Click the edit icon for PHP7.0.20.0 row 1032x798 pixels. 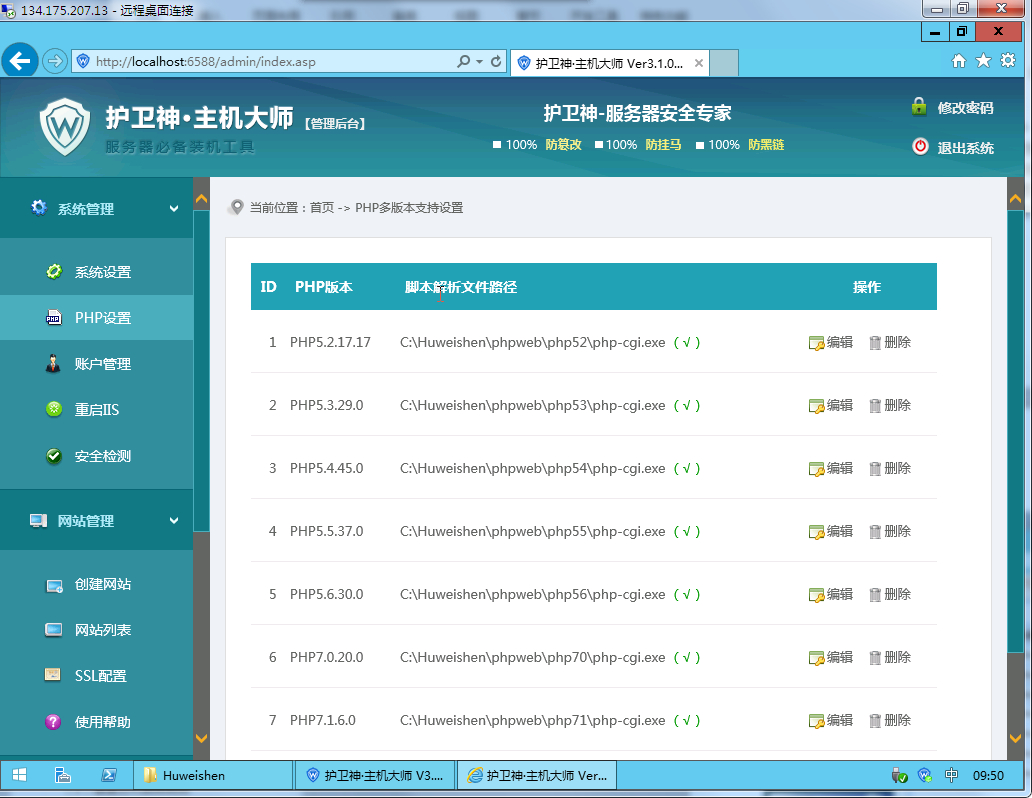[816, 658]
